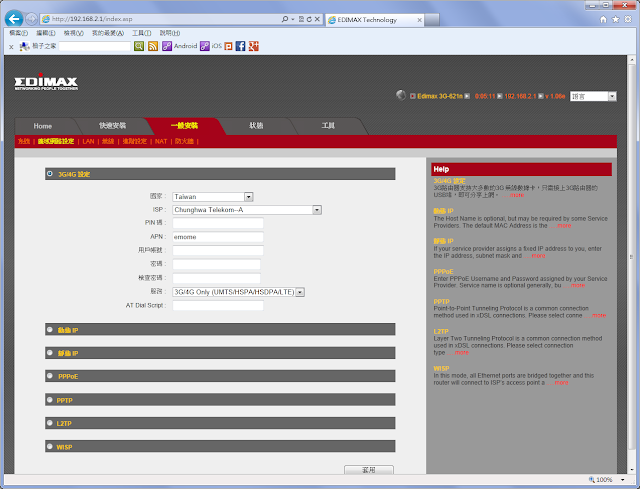640x489 pixels.
Task: Open the 工具 (Tools) menu
Action: 142,33
